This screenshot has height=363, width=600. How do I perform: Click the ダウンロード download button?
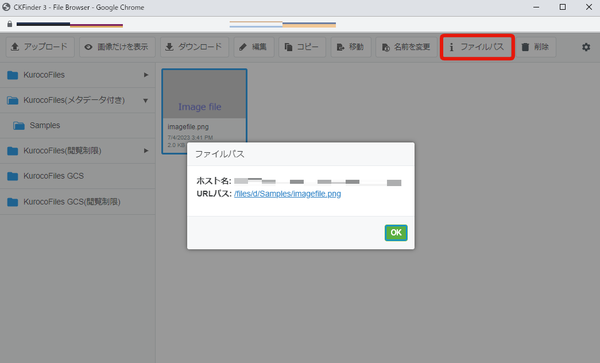click(194, 47)
